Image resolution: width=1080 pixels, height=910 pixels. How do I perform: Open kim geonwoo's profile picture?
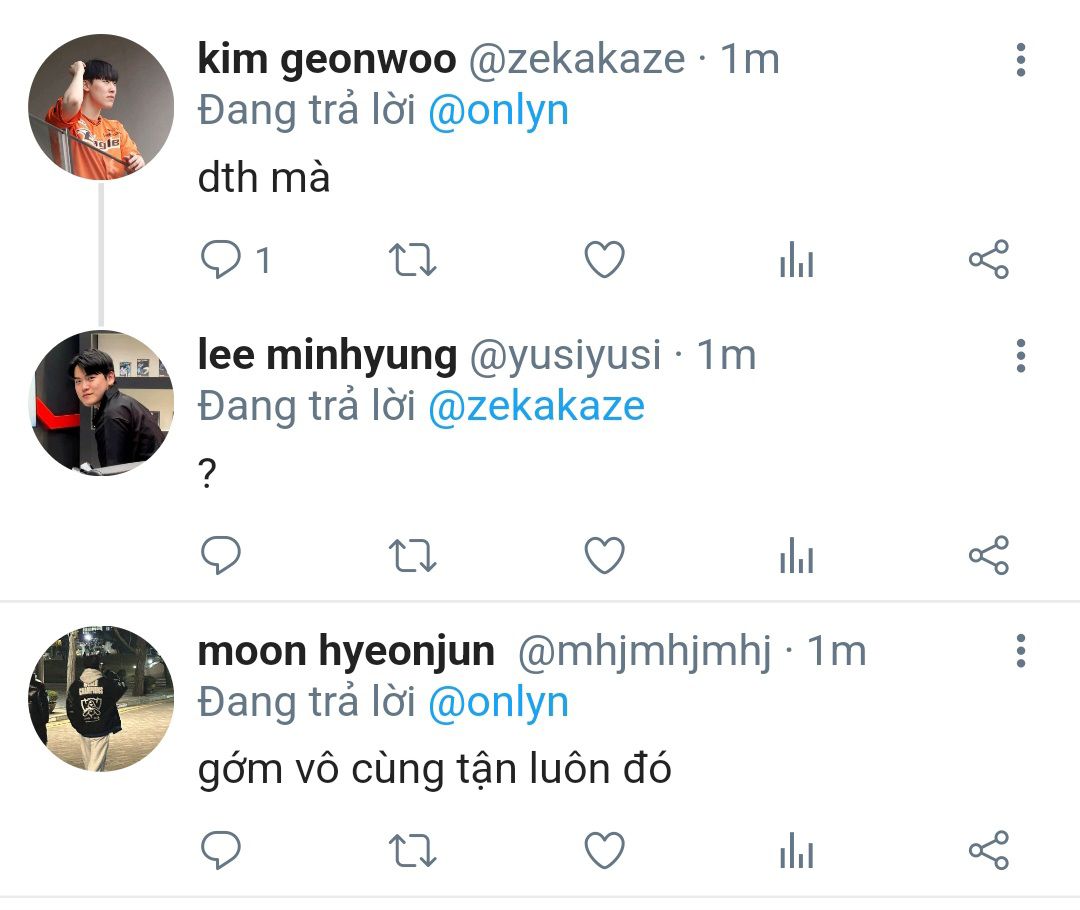pyautogui.click(x=101, y=107)
